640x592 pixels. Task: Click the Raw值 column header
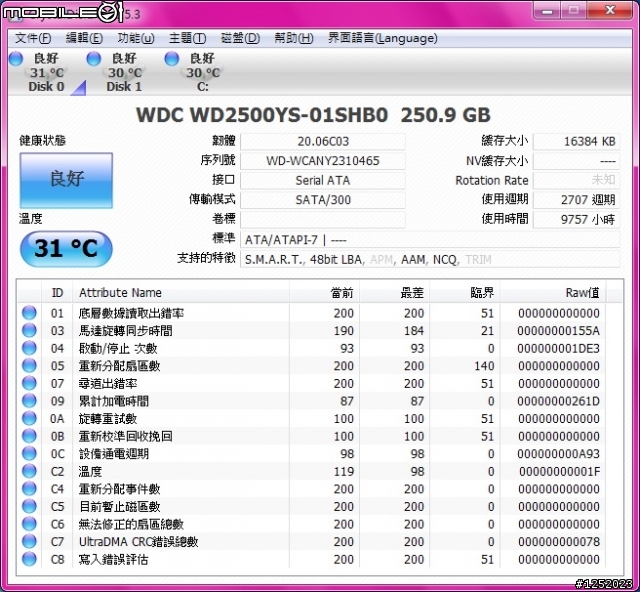553,293
